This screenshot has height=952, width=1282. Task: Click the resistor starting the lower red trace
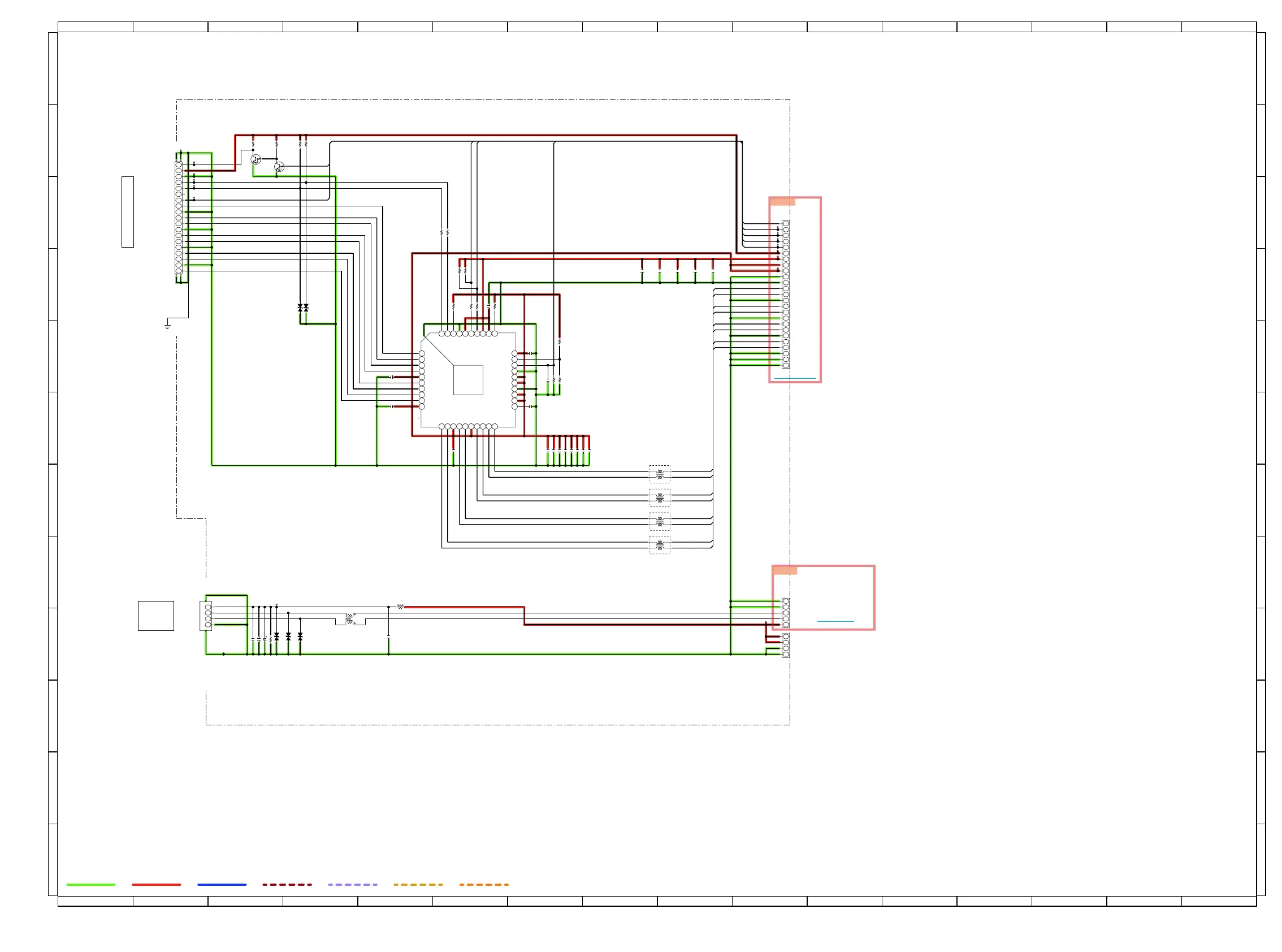tap(400, 607)
